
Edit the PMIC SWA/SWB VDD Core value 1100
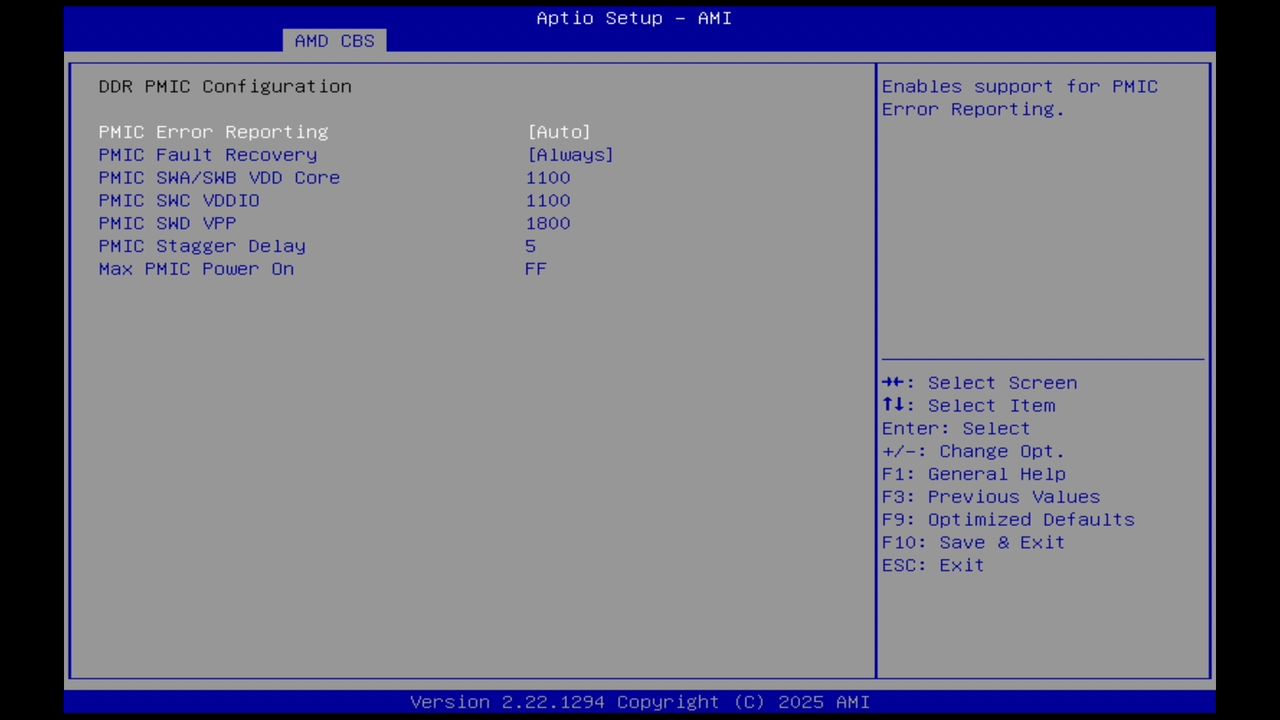pos(548,177)
